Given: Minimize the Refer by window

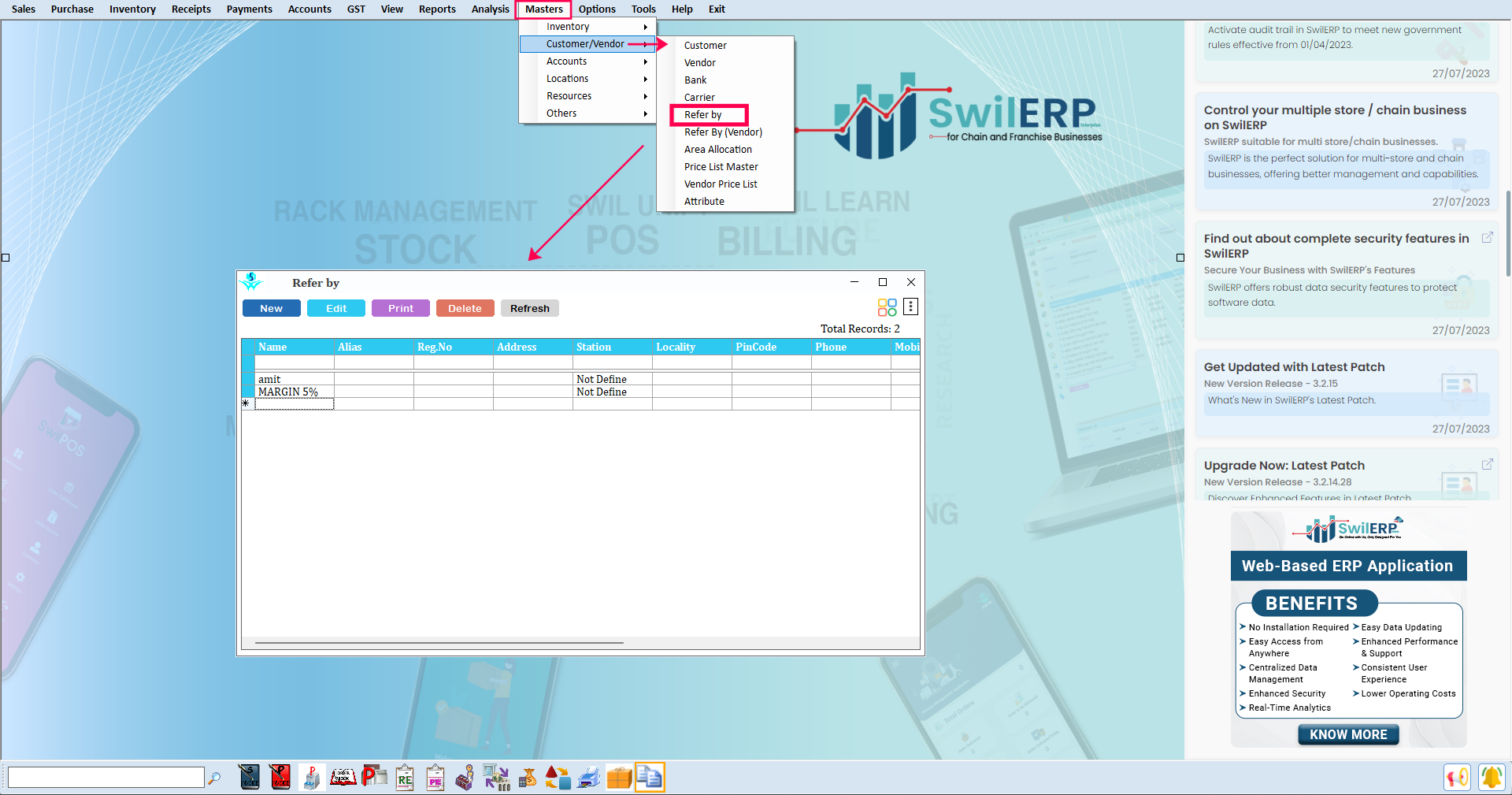Looking at the screenshot, I should [854, 282].
